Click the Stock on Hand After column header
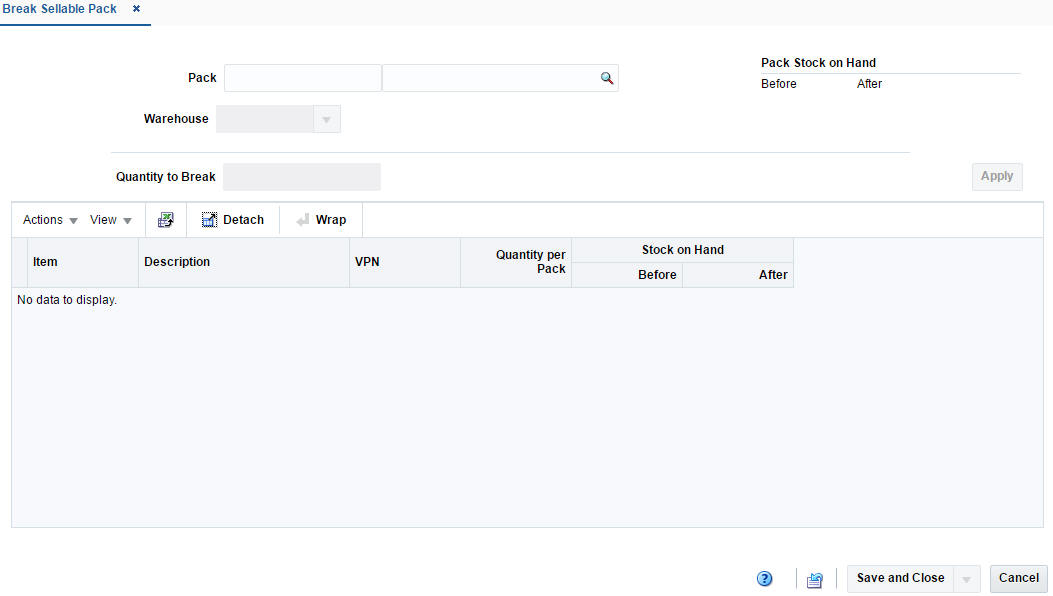1053x596 pixels. (738, 275)
